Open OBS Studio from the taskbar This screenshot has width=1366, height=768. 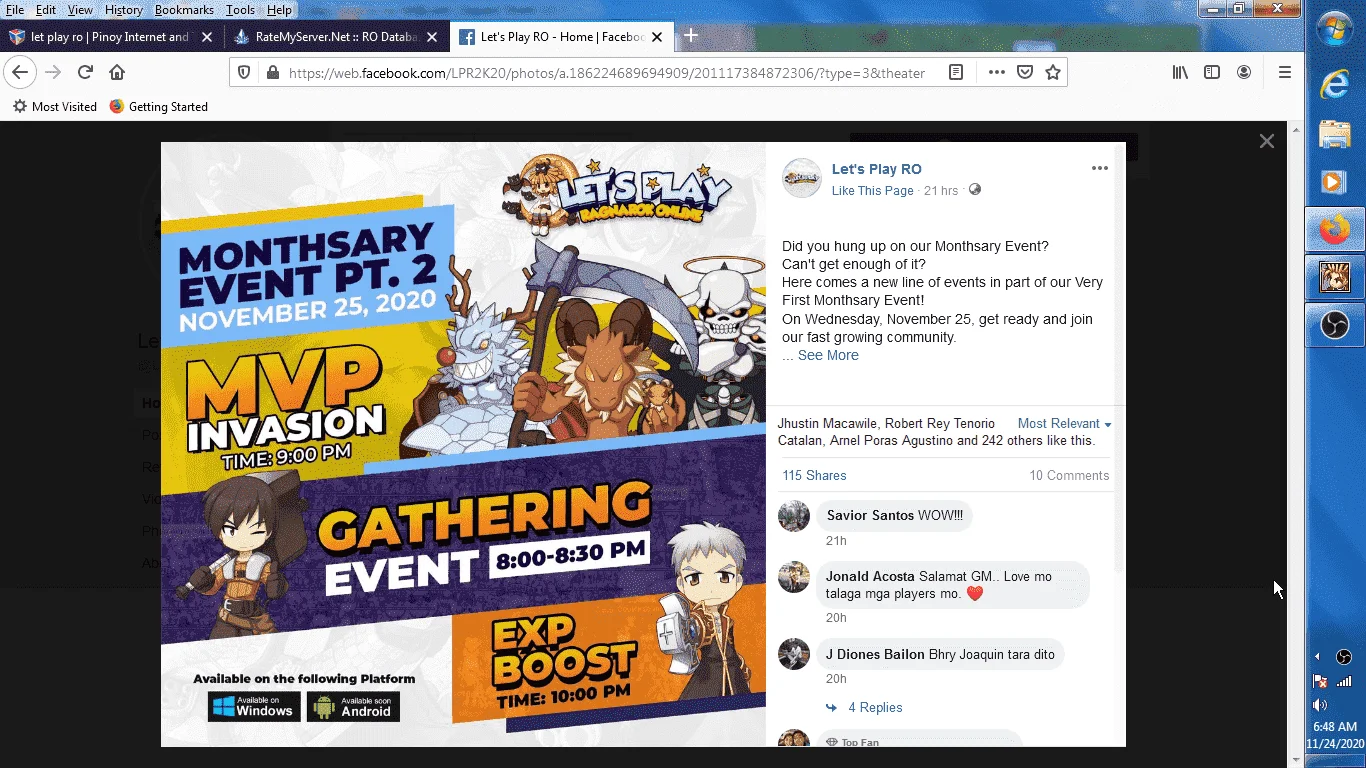tap(1335, 325)
